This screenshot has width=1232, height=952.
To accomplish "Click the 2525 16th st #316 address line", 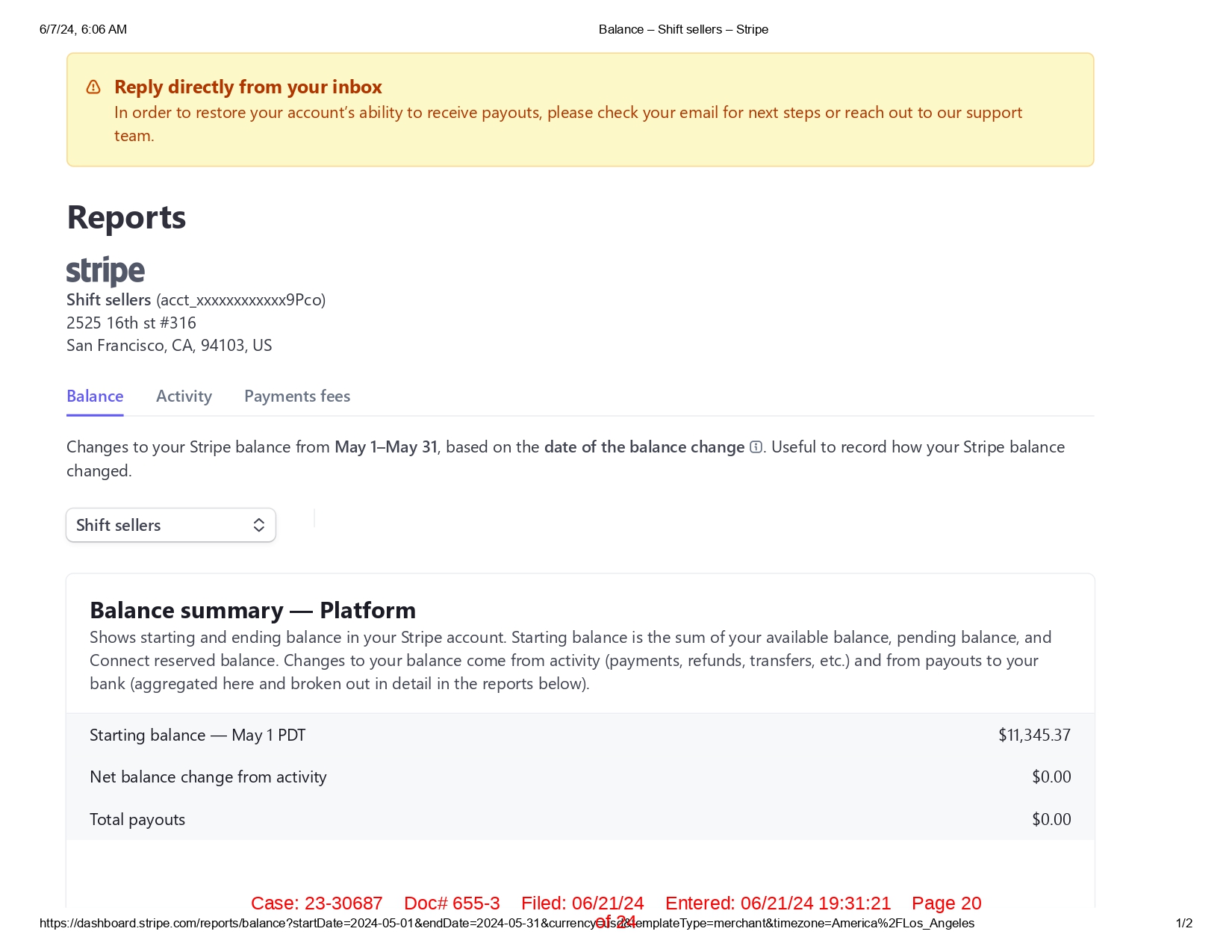I will point(131,323).
